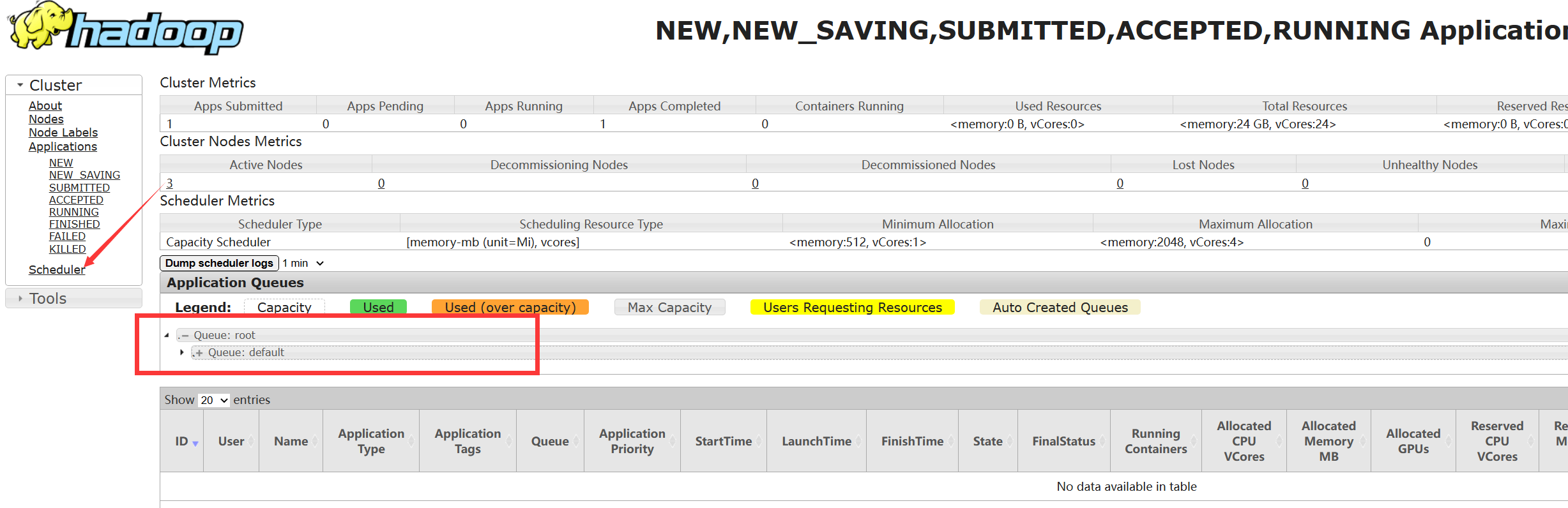The width and height of the screenshot is (1568, 508).
Task: Click the Lost Nodes count 0
Action: tap(1120, 183)
